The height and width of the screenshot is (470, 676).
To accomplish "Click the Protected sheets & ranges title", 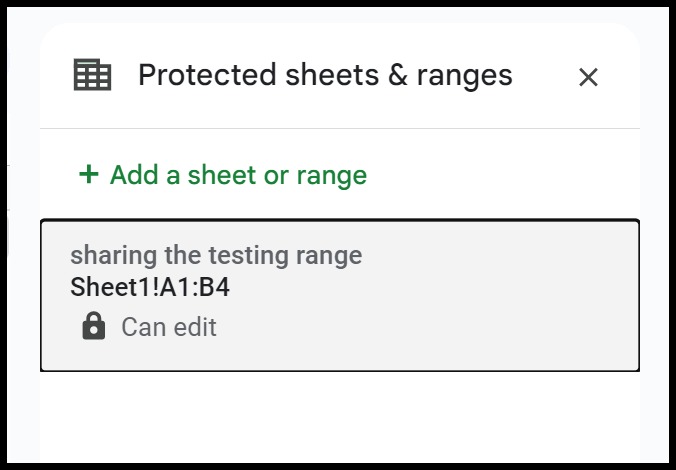I will tap(325, 75).
